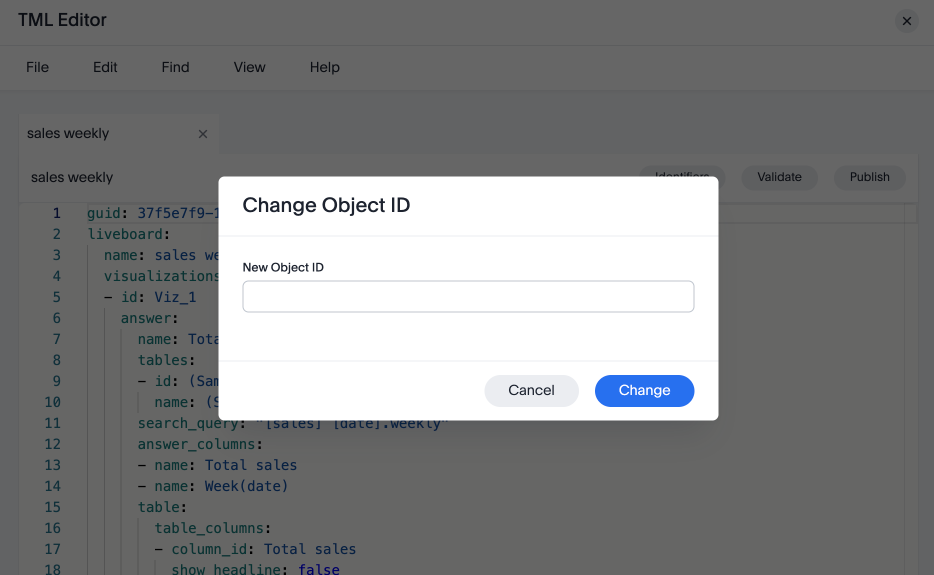Close the sales weekly tab
934x575 pixels.
pyautogui.click(x=203, y=134)
